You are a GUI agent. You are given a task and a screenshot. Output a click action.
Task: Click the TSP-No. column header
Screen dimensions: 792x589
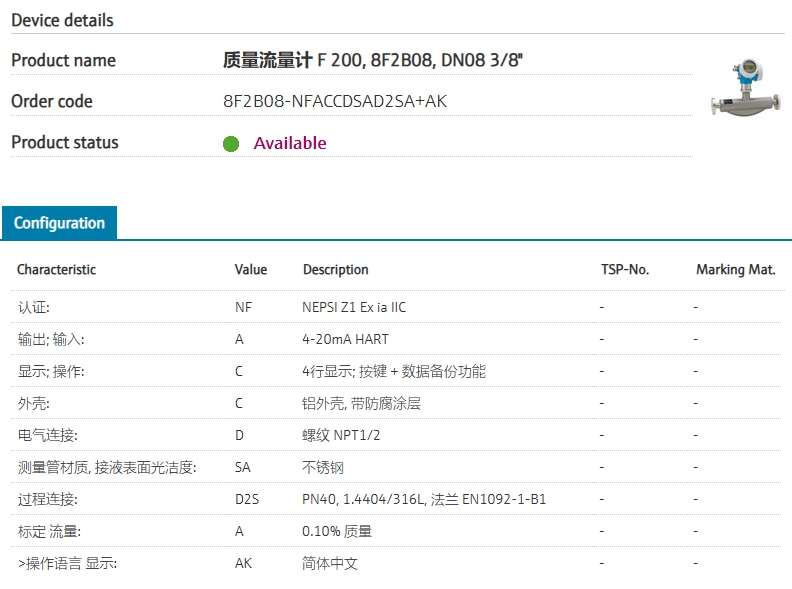point(625,270)
